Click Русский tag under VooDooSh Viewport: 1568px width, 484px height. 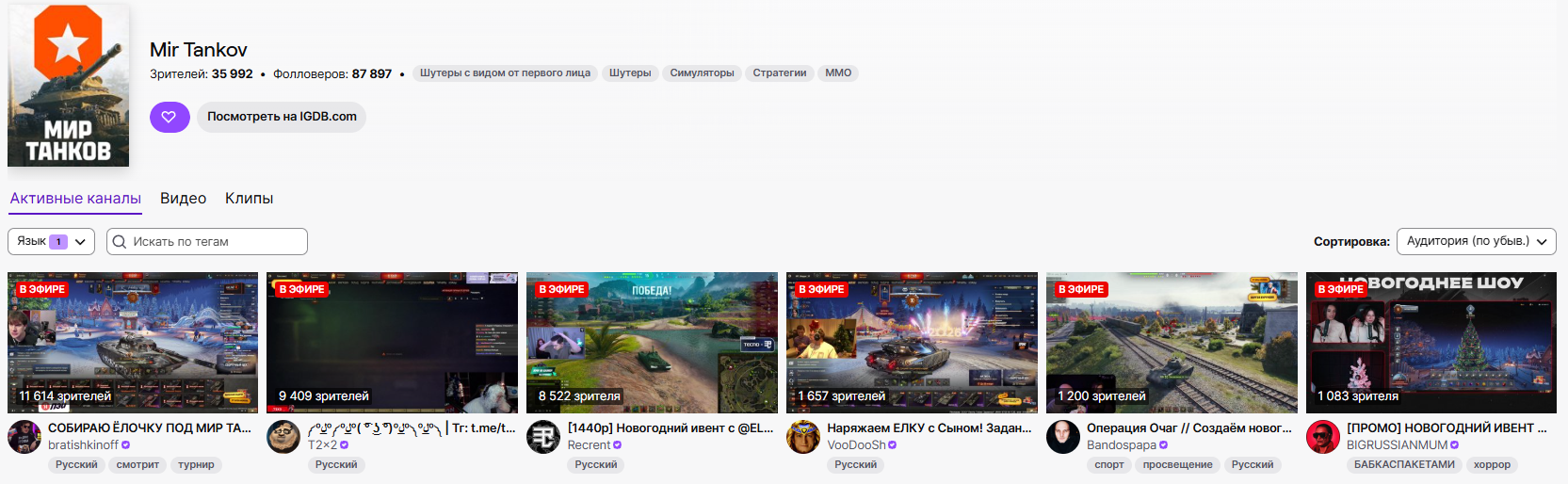click(x=855, y=464)
